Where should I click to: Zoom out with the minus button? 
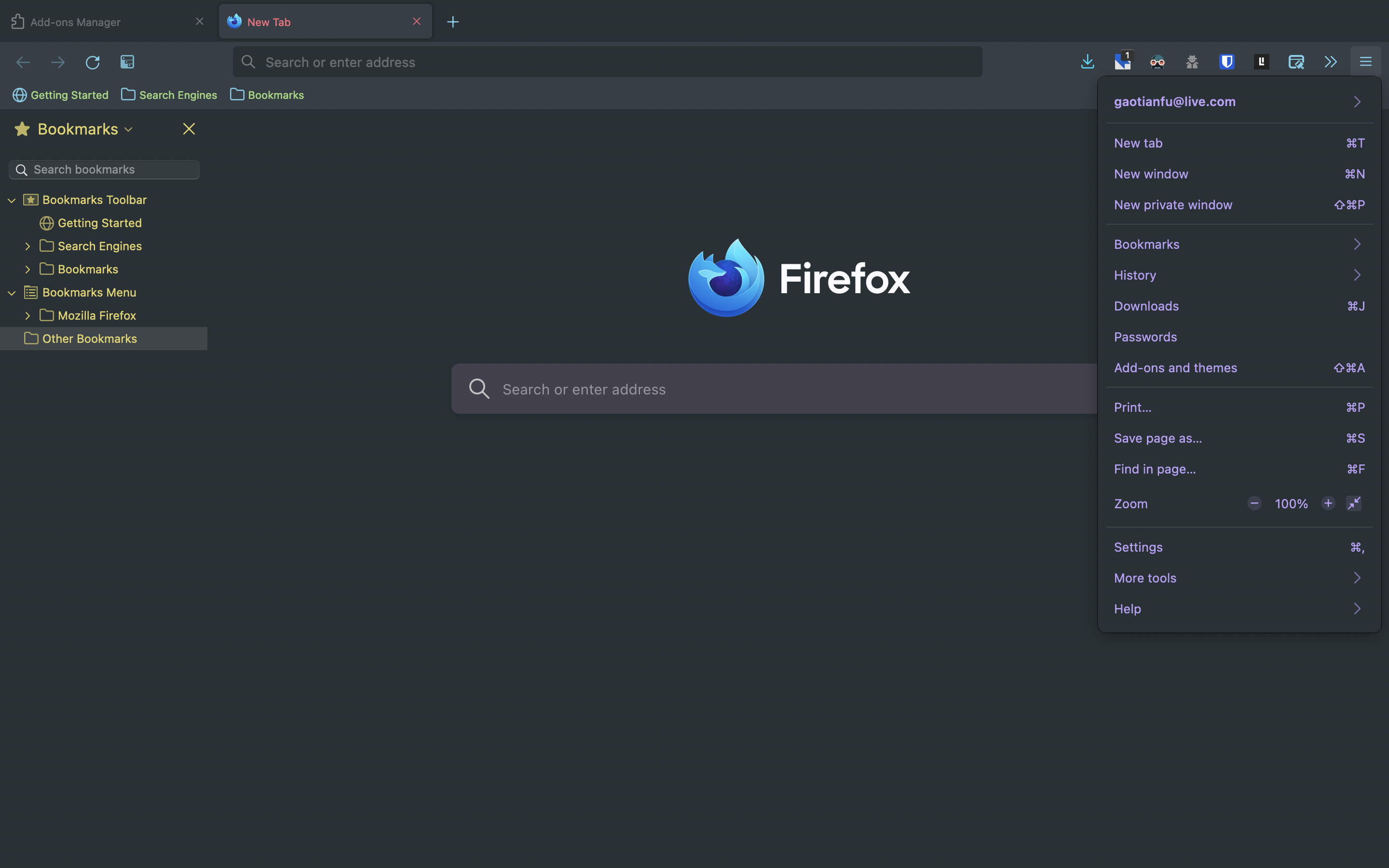(1254, 503)
